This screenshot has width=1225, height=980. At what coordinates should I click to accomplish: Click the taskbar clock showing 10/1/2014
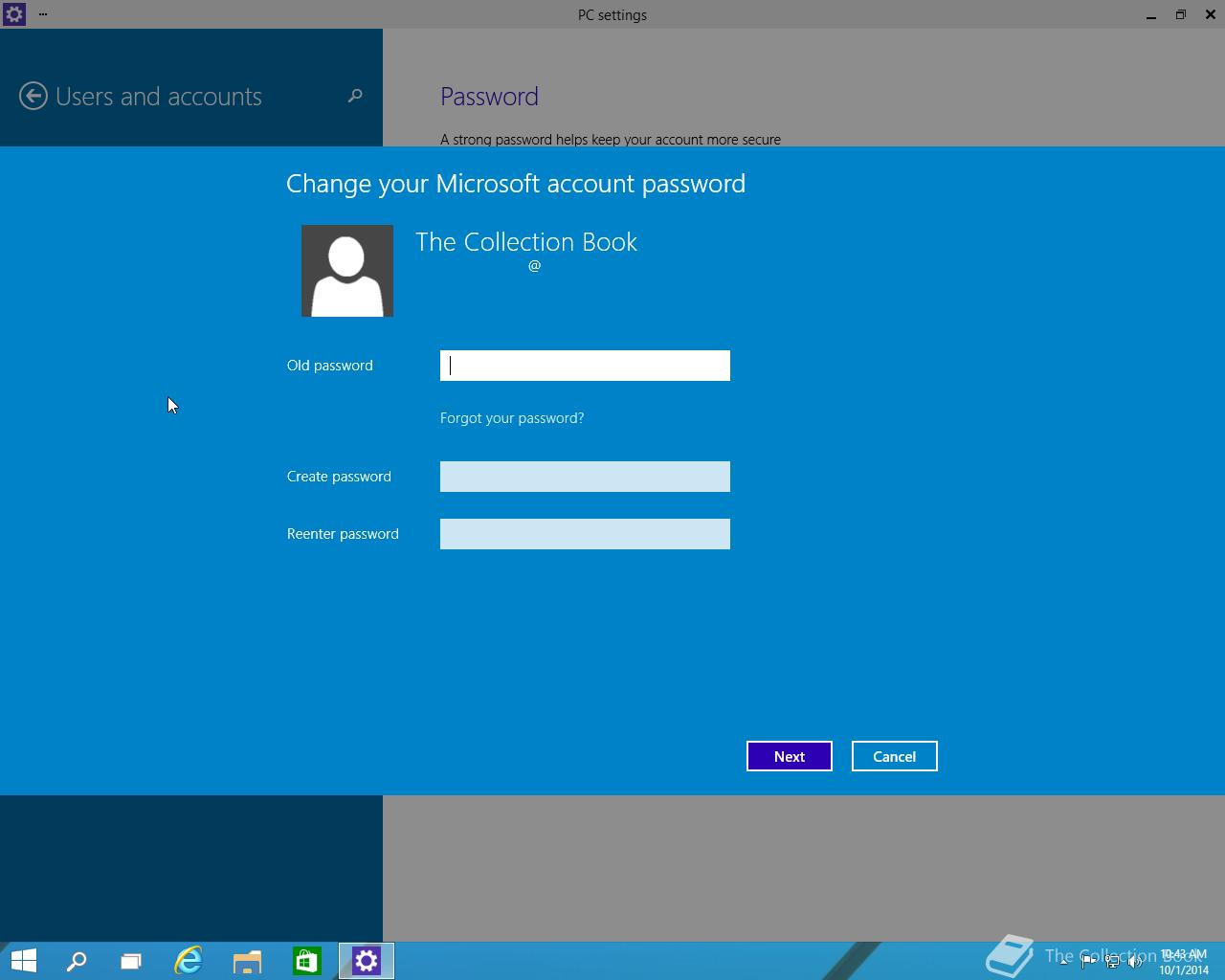(x=1184, y=962)
